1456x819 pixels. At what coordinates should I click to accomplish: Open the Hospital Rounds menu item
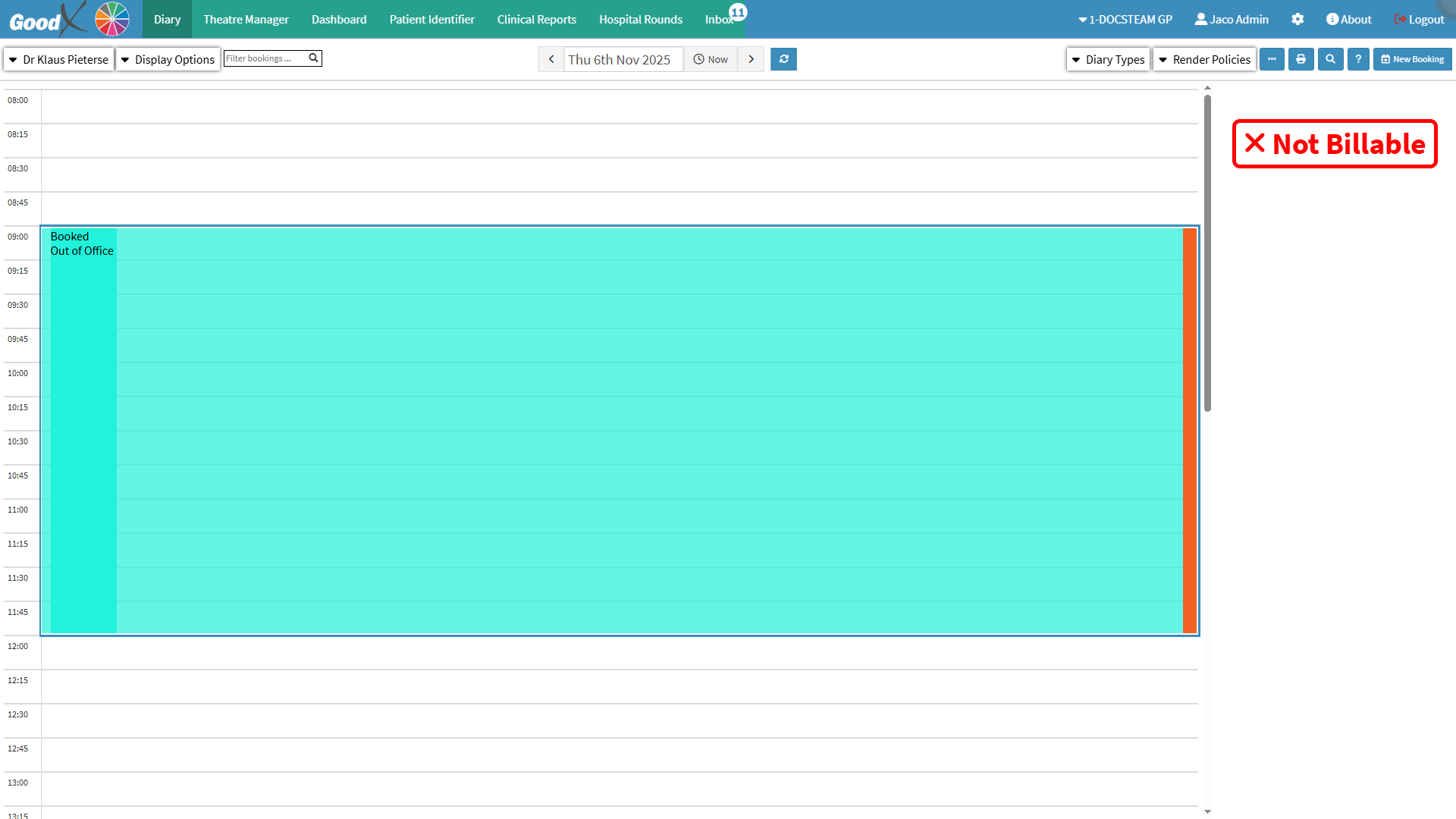click(x=640, y=20)
